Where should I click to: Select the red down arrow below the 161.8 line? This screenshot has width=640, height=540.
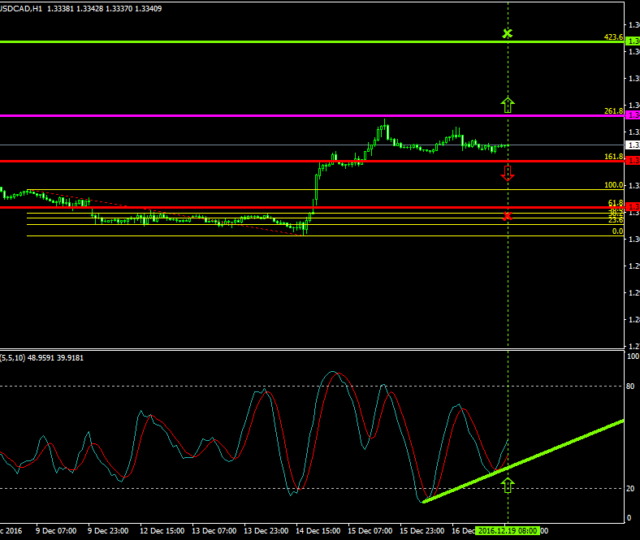[x=507, y=174]
